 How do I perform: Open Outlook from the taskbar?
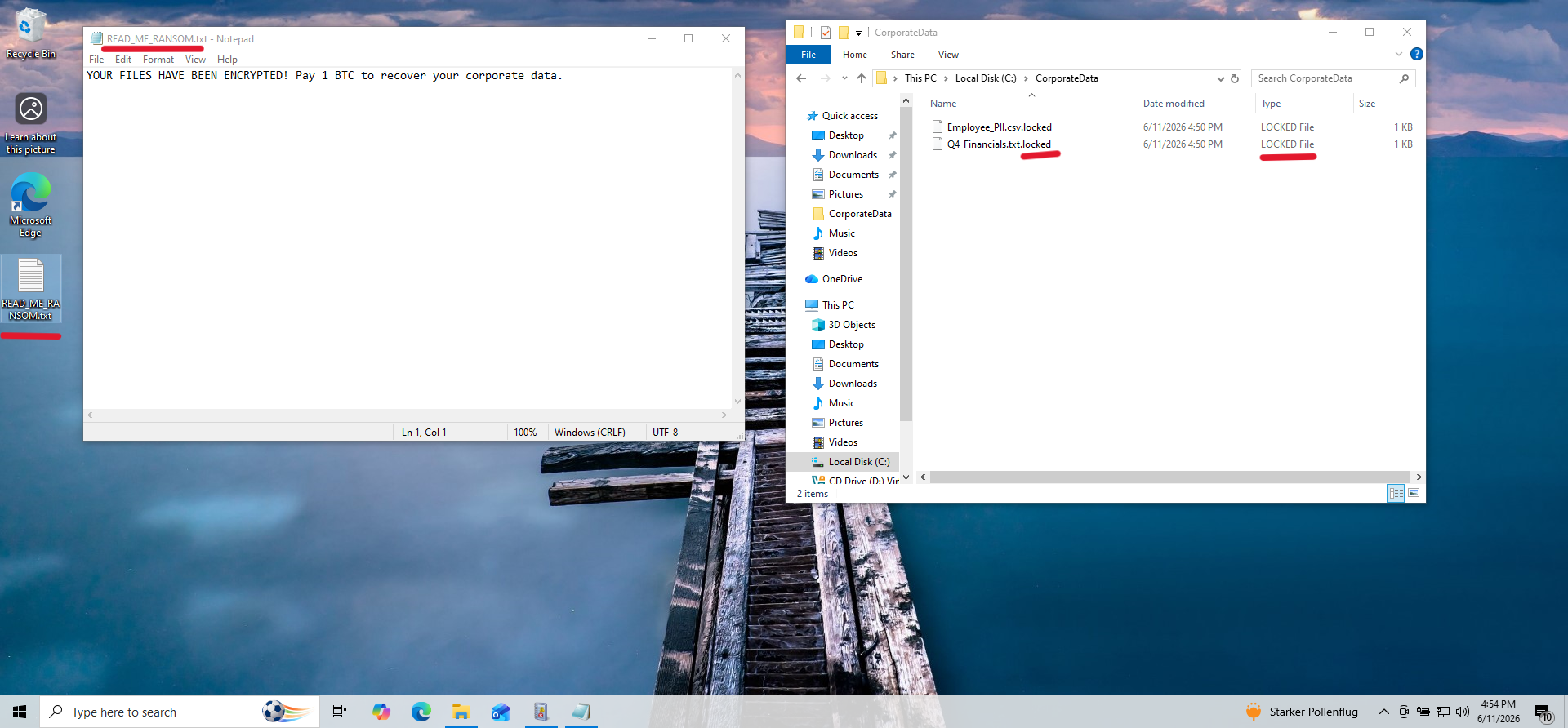(501, 712)
